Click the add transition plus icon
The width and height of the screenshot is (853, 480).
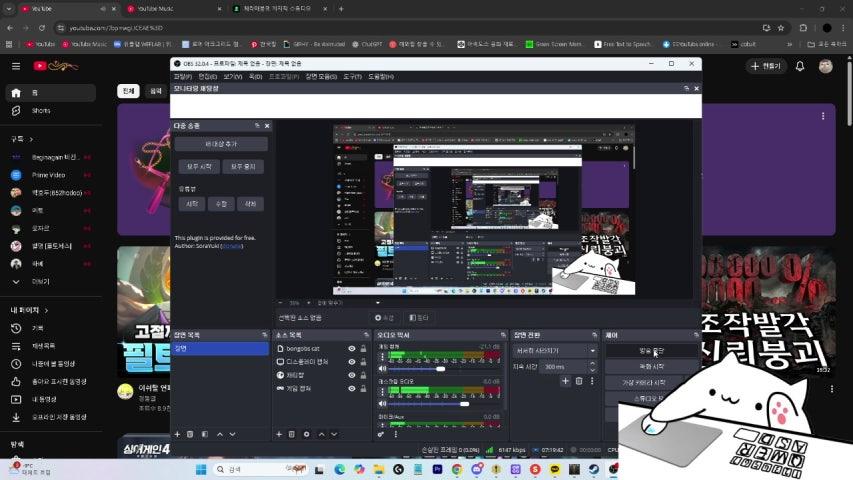[565, 381]
